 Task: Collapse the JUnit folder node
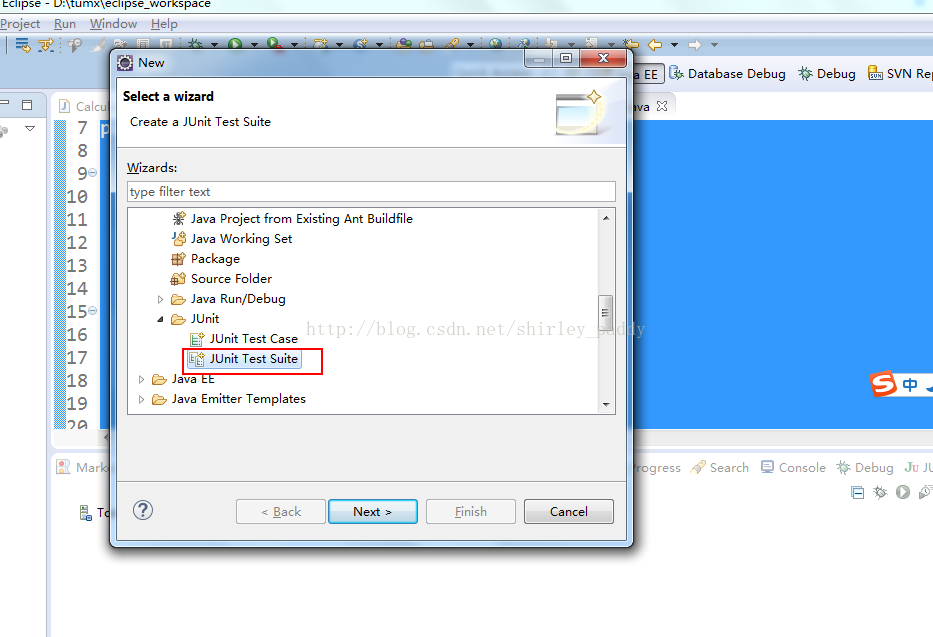click(160, 319)
